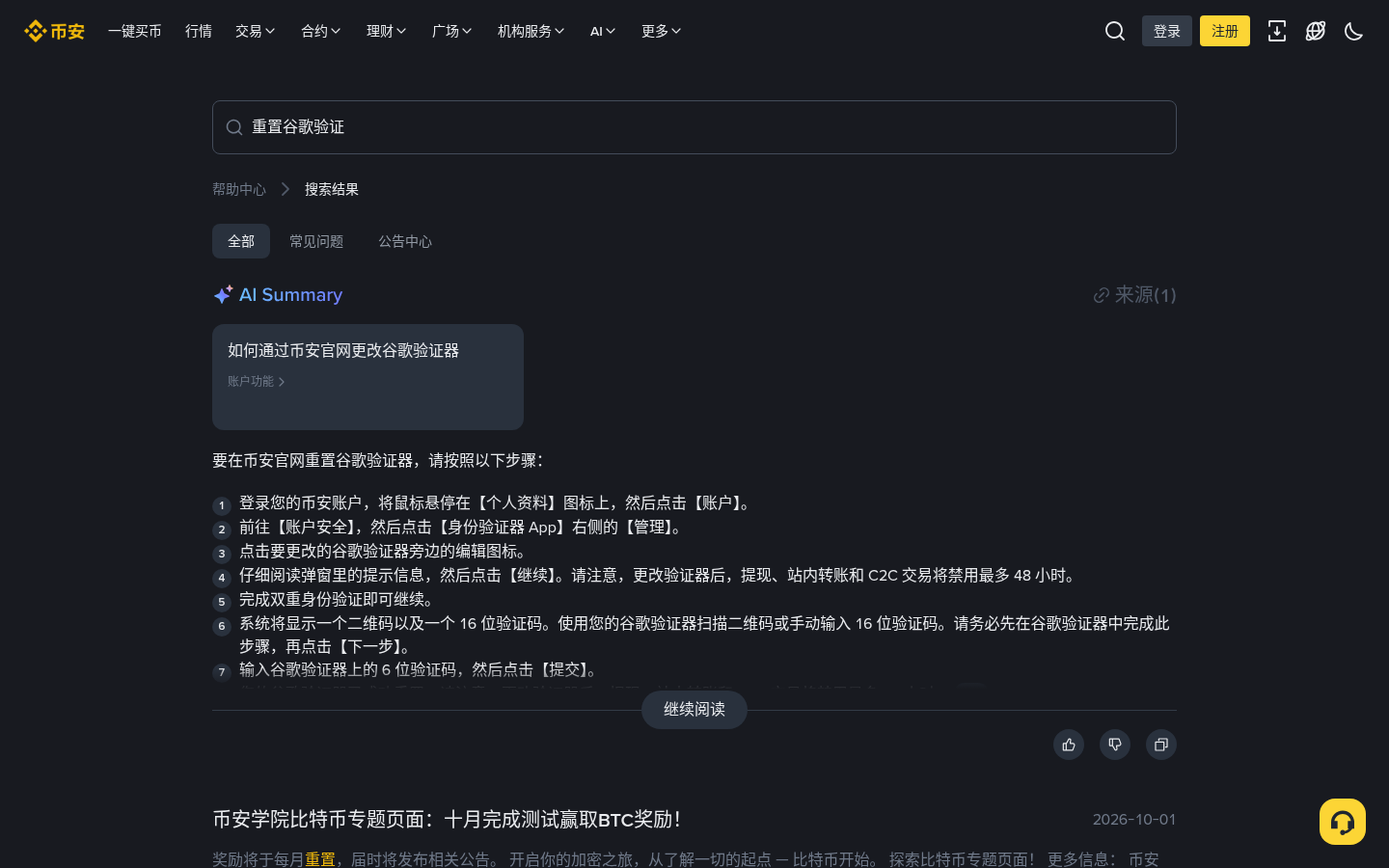Open the 币安学院比特币专题页面 article title
The image size is (1389, 868).
coord(446,820)
